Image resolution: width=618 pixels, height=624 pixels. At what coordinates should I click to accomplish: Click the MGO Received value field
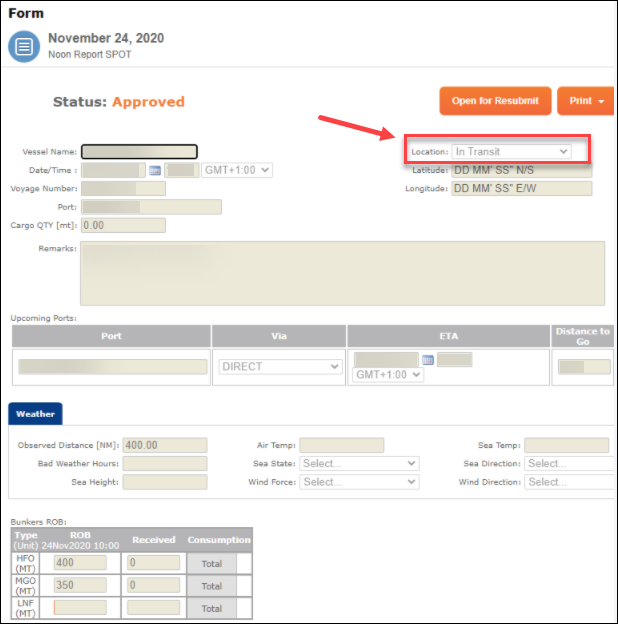[153, 586]
